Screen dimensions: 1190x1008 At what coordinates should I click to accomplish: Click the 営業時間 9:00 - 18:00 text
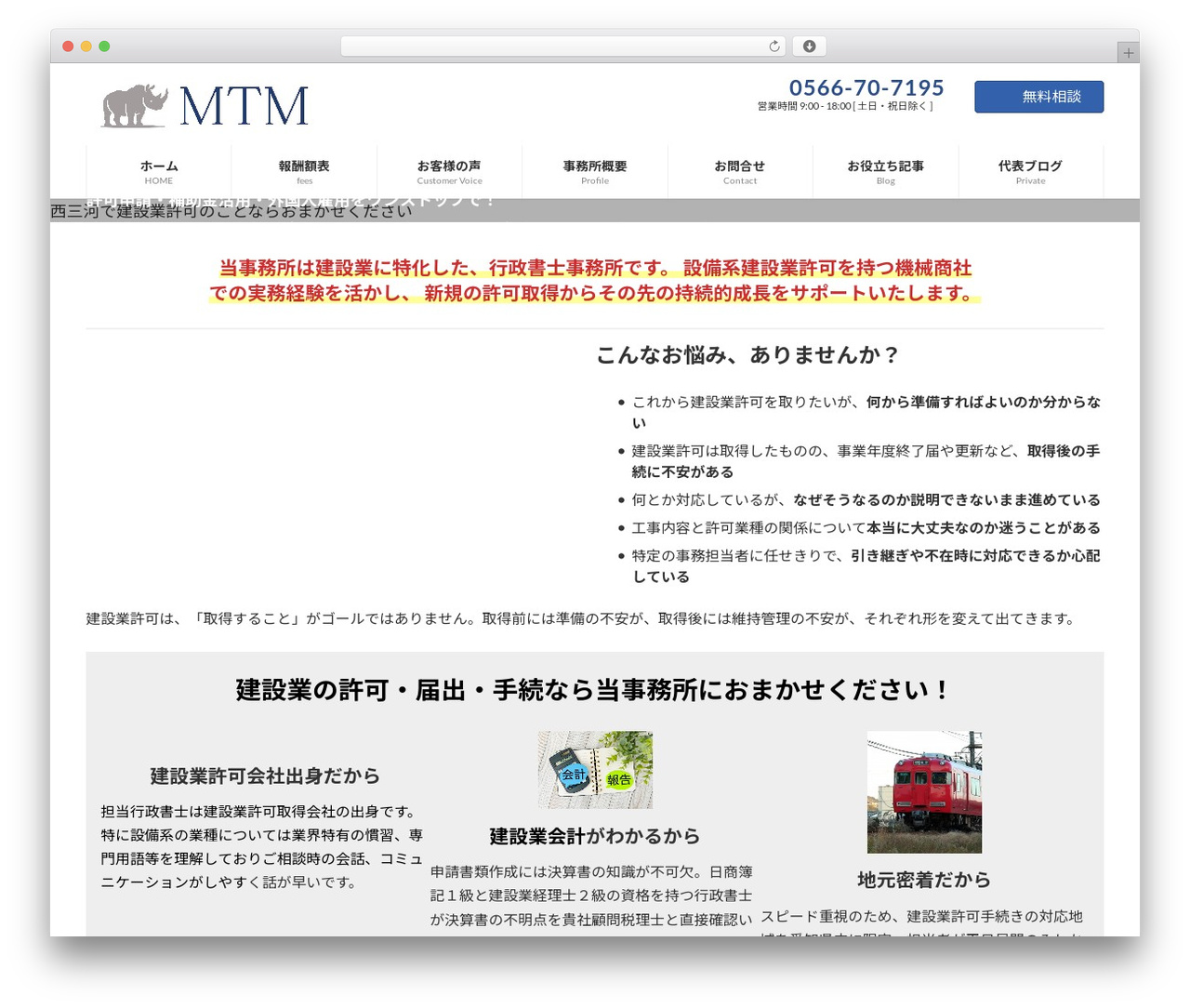pos(845,106)
